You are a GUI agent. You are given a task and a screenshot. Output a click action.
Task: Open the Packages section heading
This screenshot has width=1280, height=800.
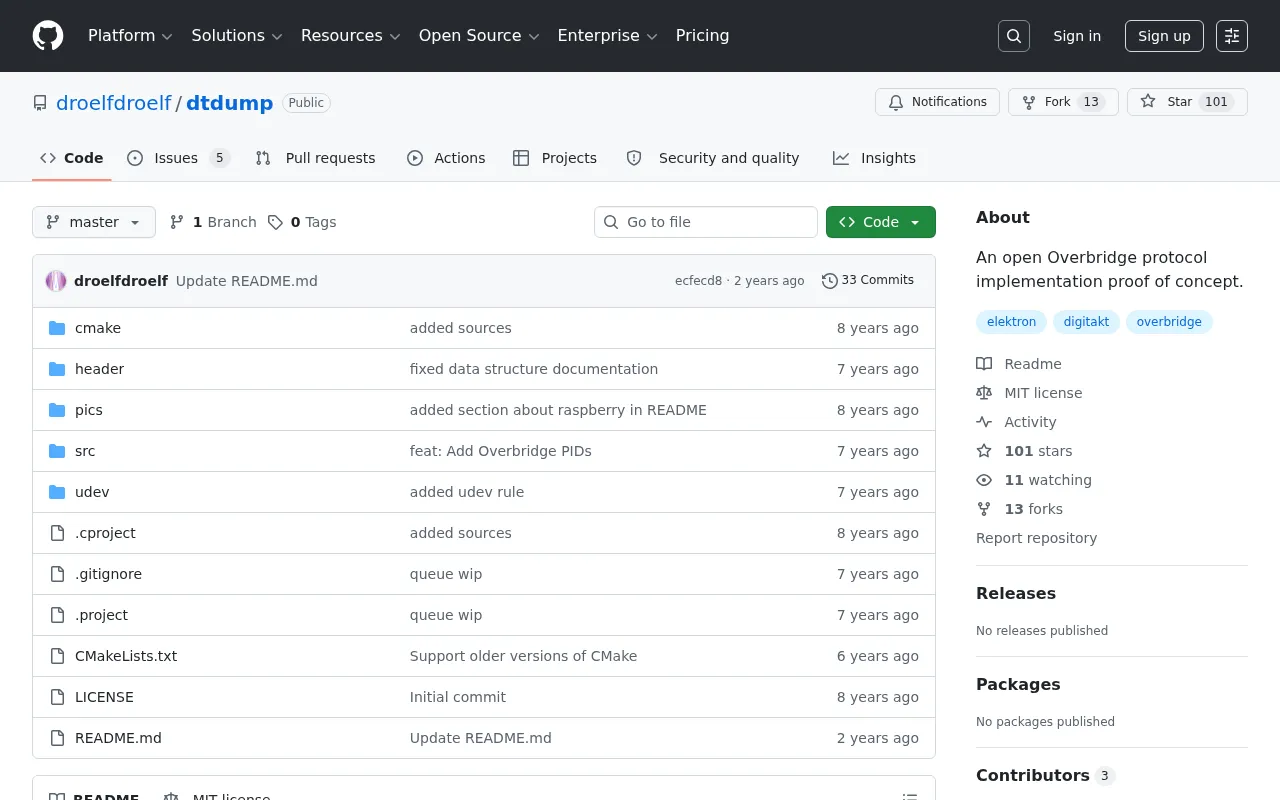[1018, 684]
